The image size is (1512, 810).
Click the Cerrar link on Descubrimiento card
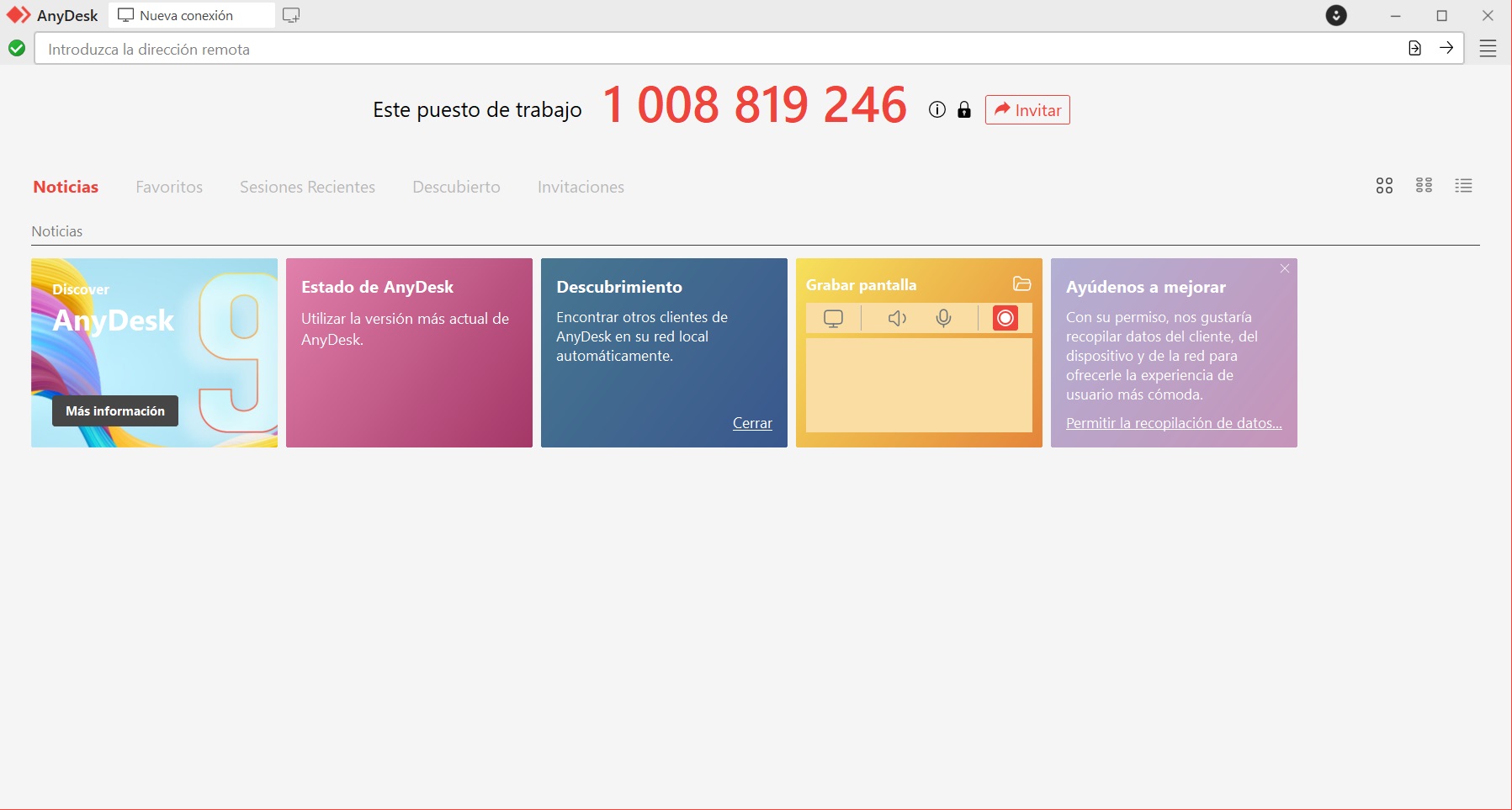752,423
